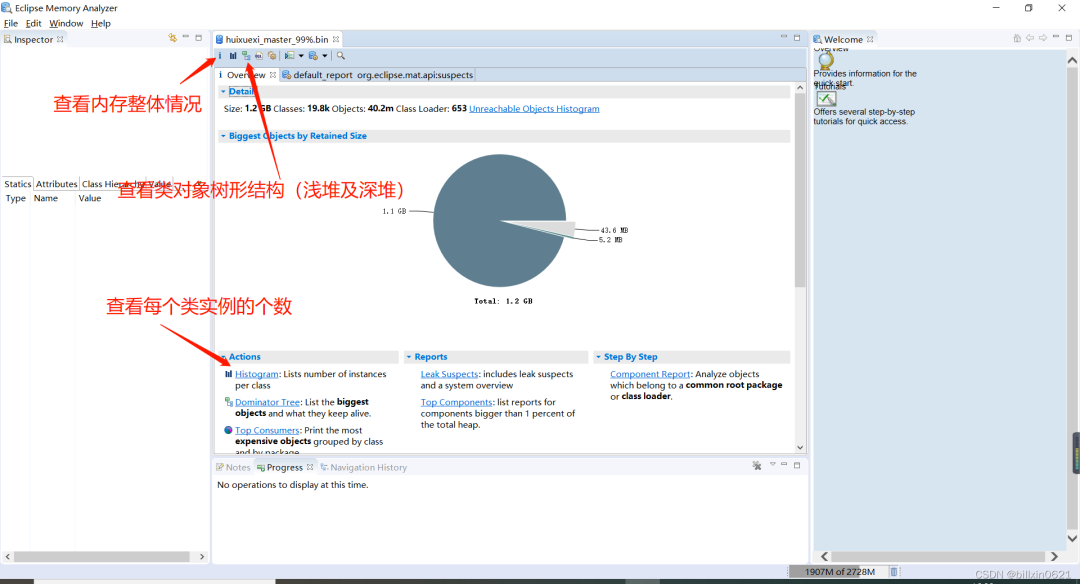Click the Type column header
The width and height of the screenshot is (1080, 584).
point(16,198)
